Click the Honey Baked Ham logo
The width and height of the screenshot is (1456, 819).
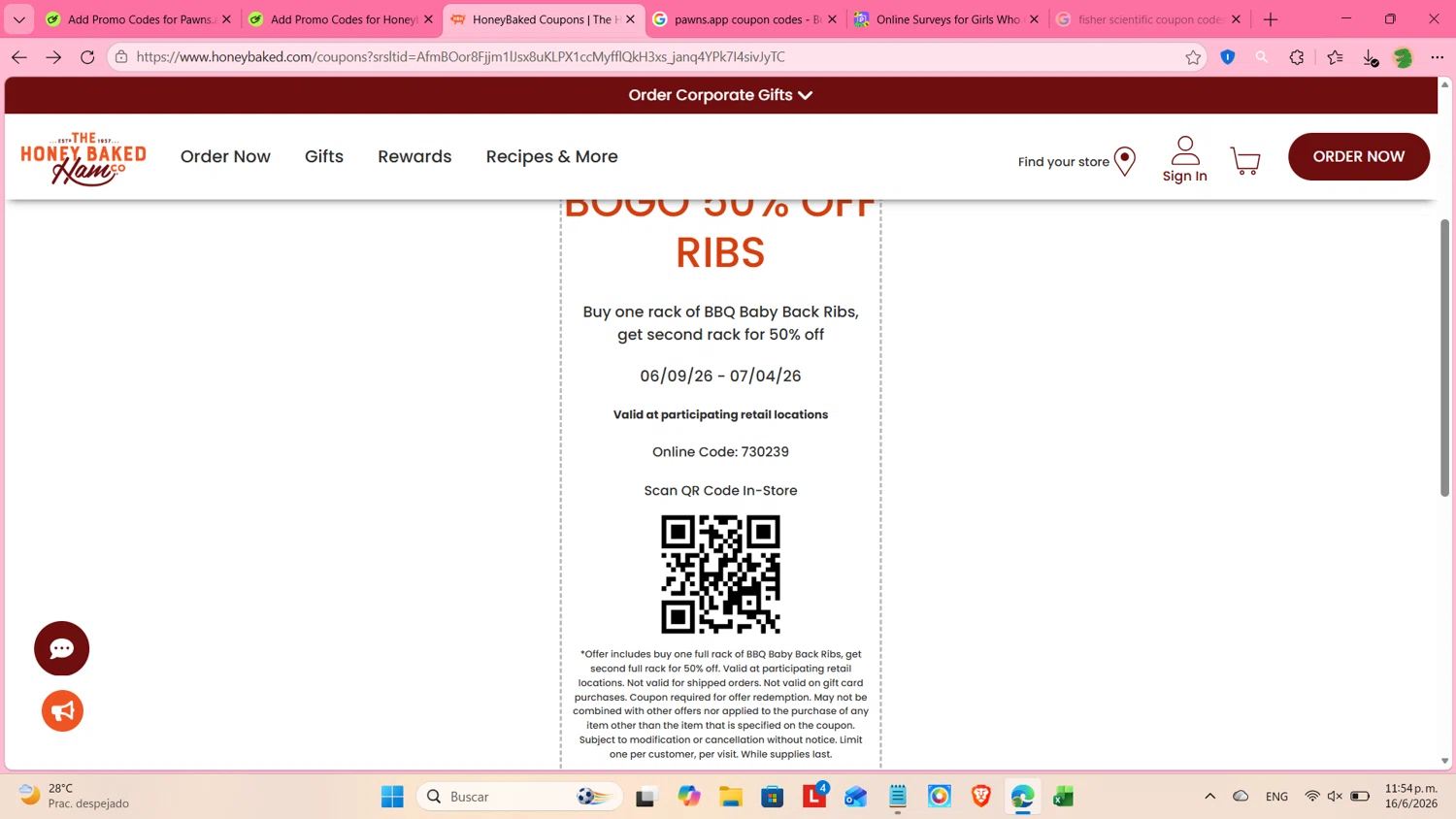click(x=83, y=159)
